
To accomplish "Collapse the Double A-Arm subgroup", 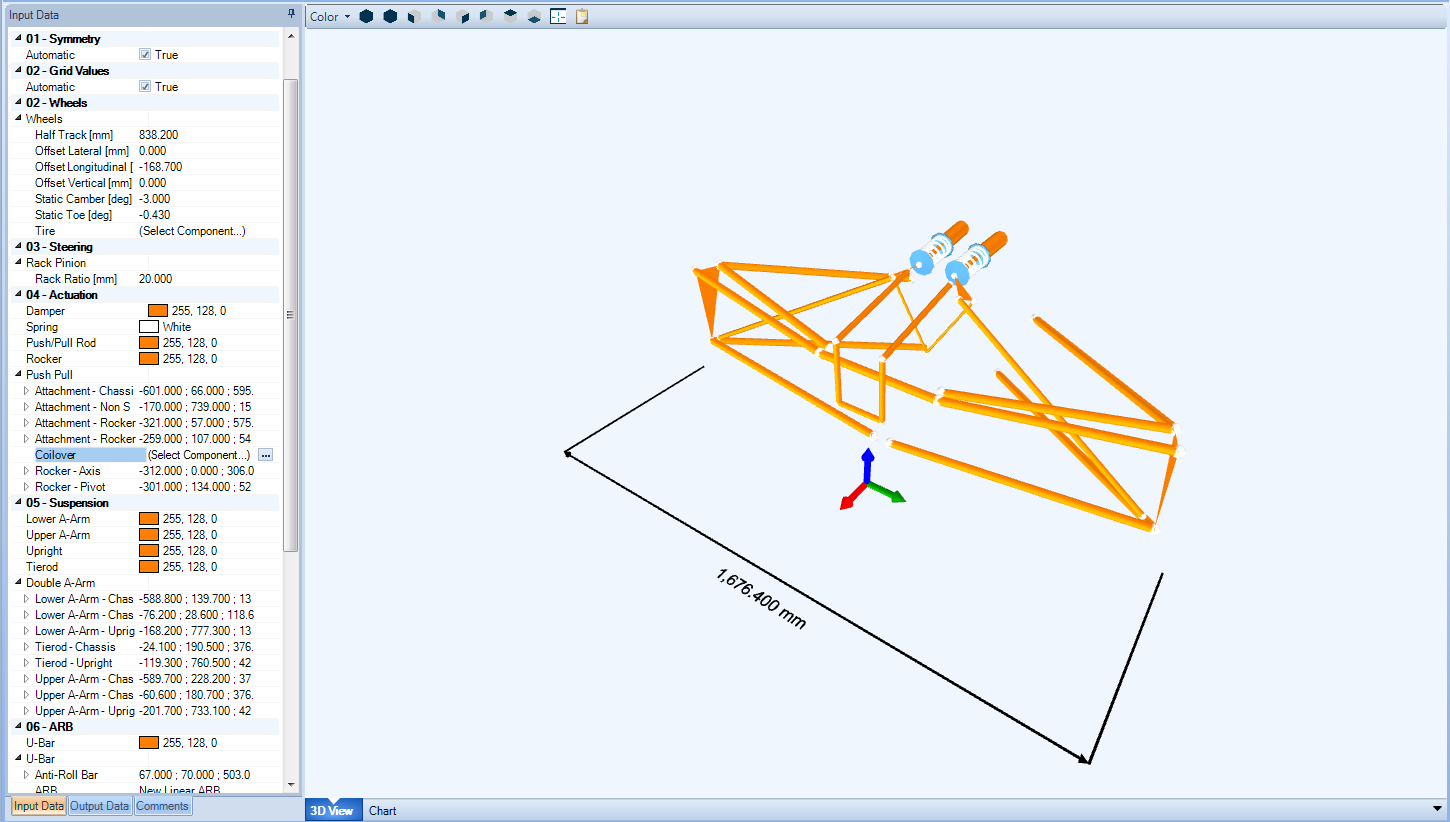I will click(18, 583).
